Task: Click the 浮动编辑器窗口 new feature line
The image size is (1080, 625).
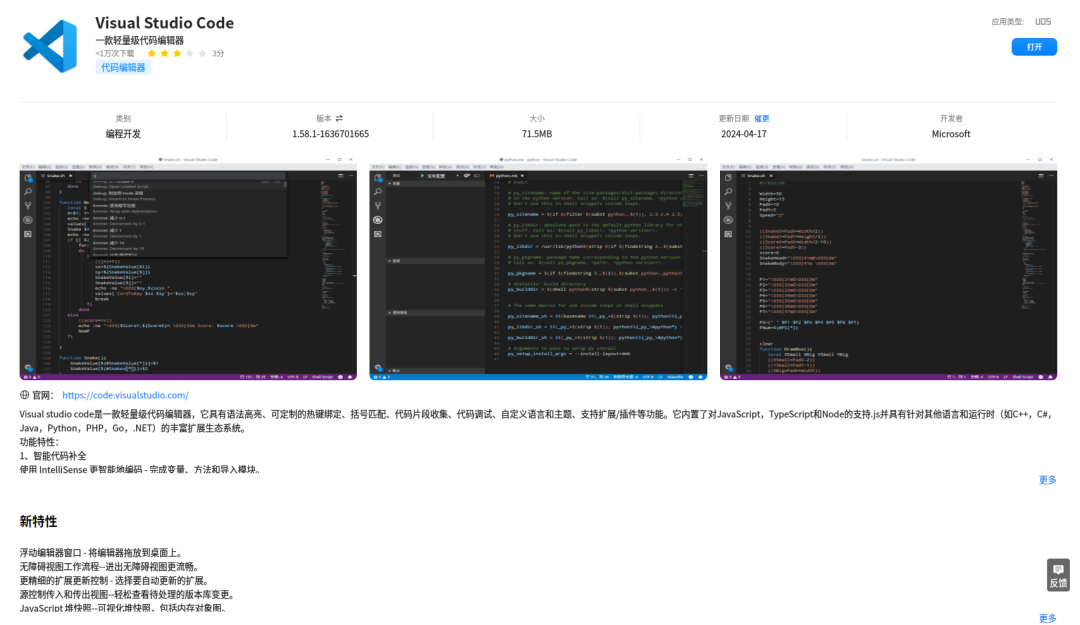Action: click(x=101, y=553)
